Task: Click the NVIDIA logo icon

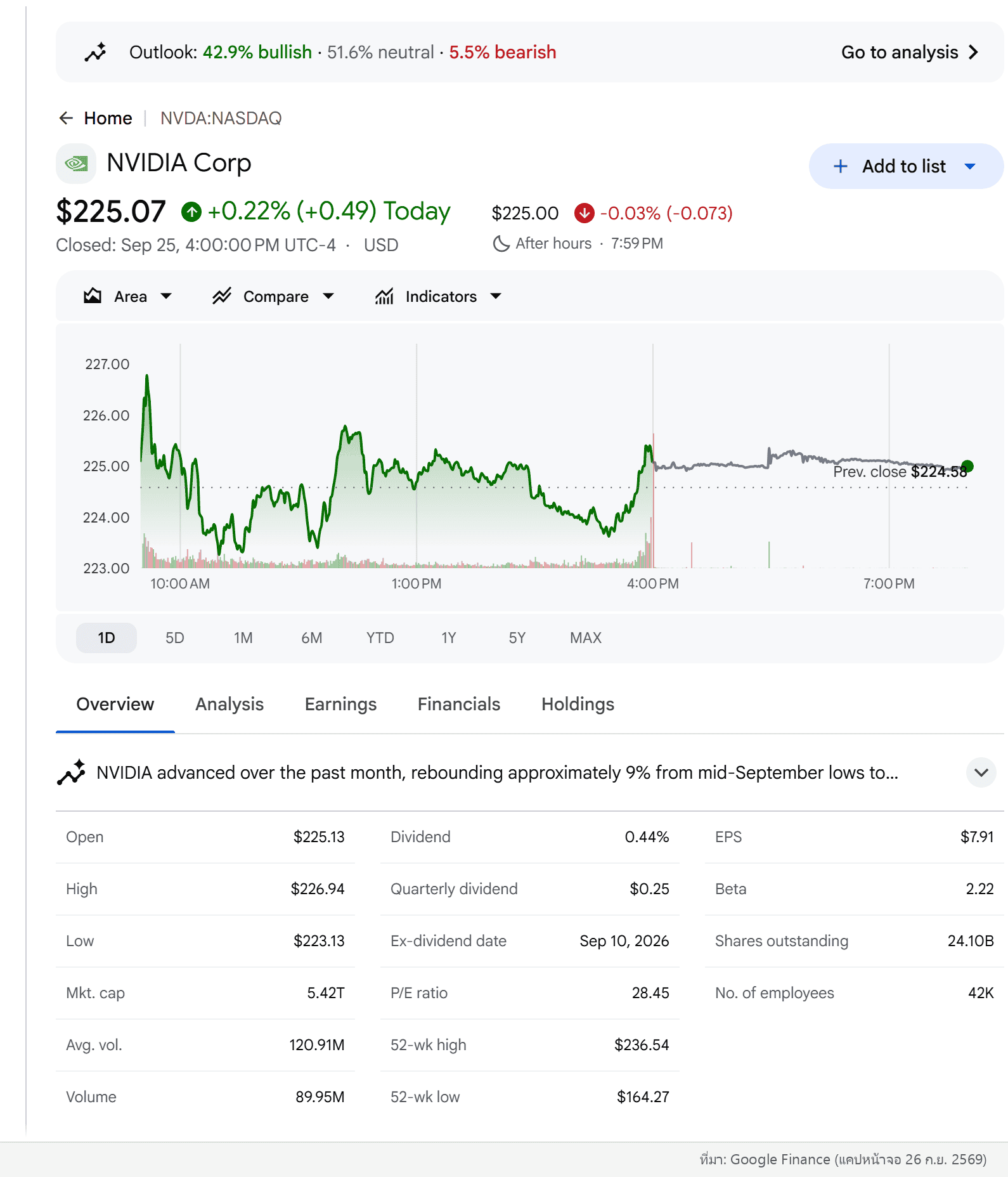Action: [76, 164]
